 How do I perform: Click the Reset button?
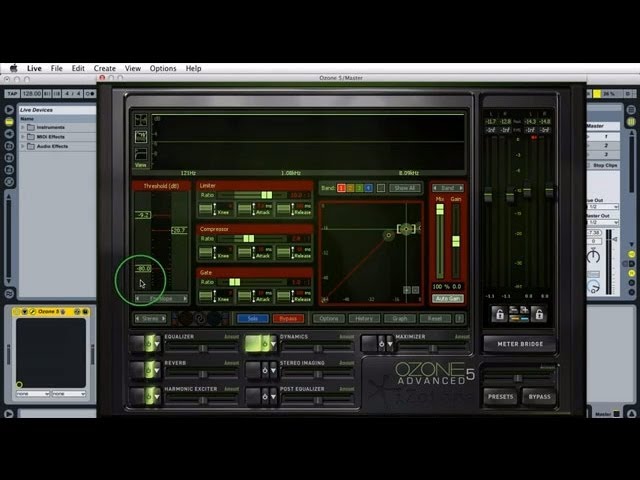(435, 318)
